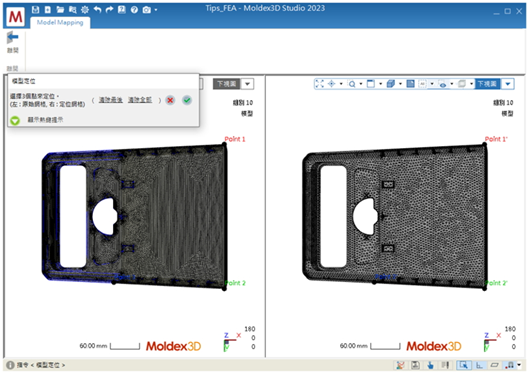529x374 pixels.
Task: Open the dropdown arrow beside the magnet snap icon
Action: click(x=519, y=365)
